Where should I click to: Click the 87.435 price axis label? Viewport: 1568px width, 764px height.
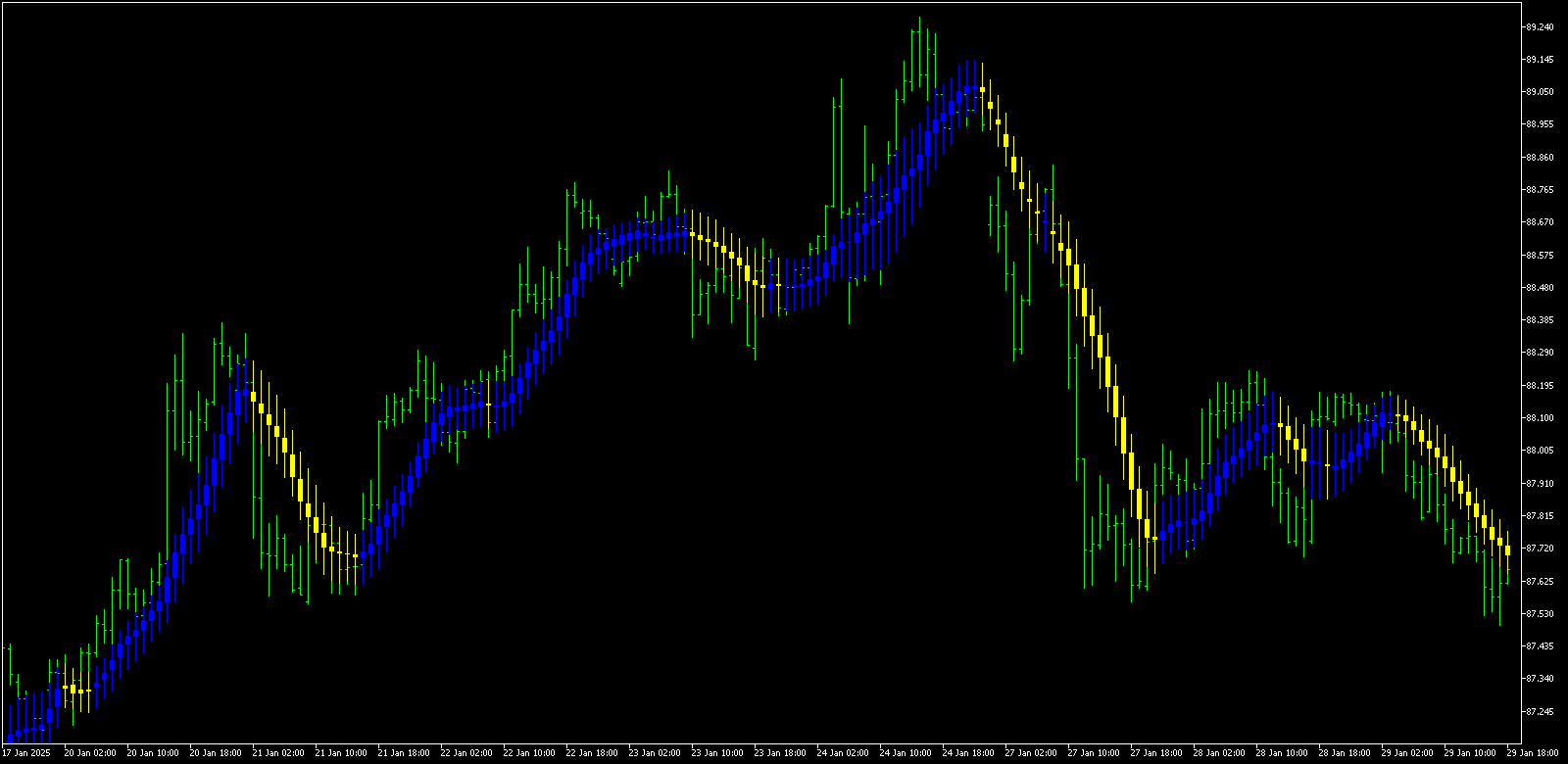tap(1540, 646)
